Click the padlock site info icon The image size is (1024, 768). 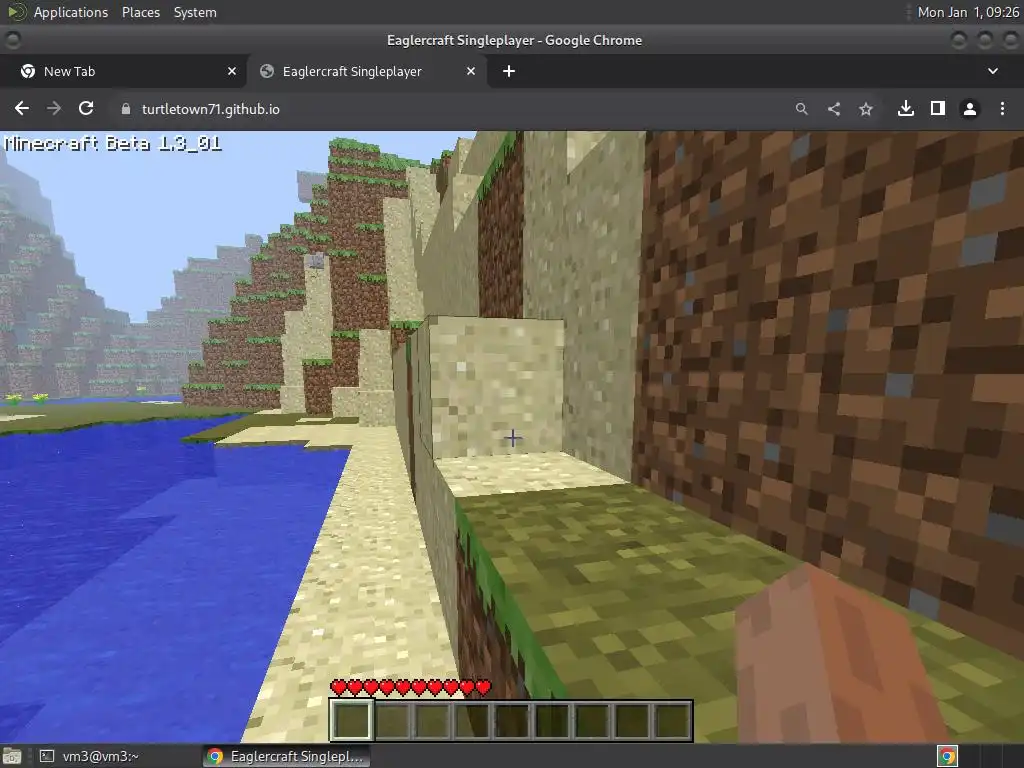(126, 109)
